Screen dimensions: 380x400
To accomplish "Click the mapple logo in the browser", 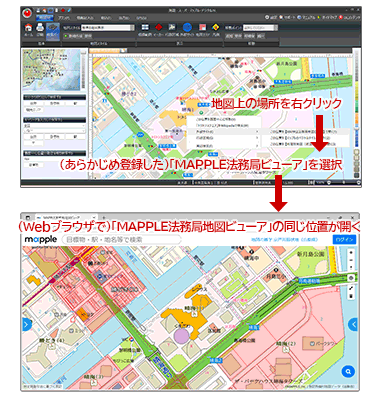I will pos(41,239).
